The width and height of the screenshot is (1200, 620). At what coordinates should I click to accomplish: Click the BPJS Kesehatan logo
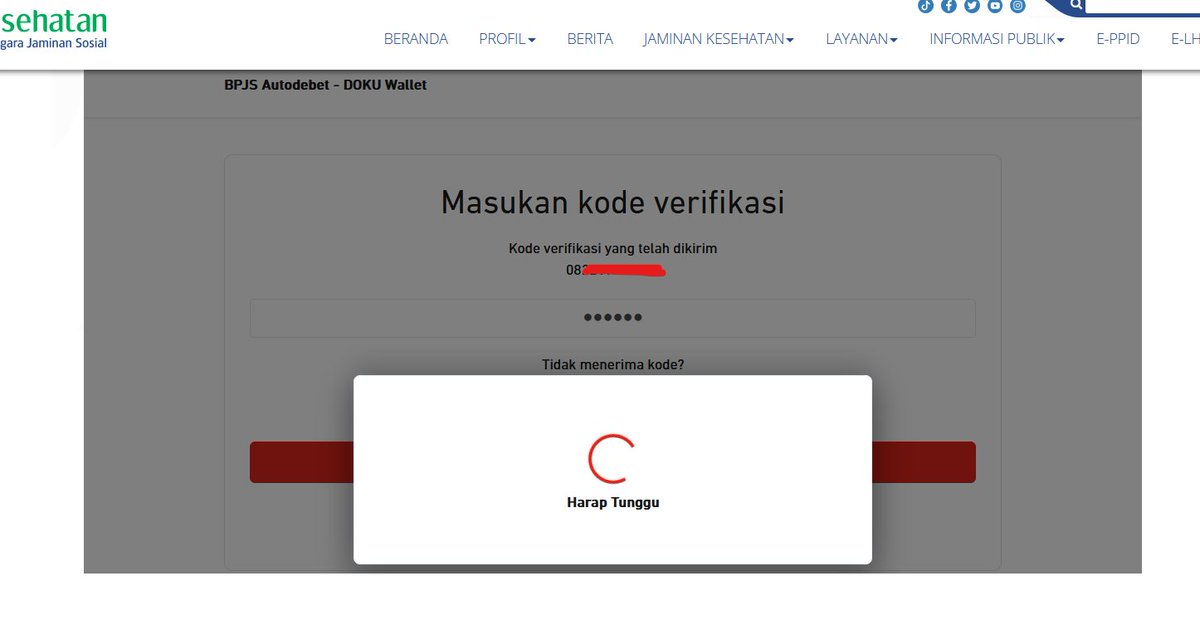pos(54,30)
